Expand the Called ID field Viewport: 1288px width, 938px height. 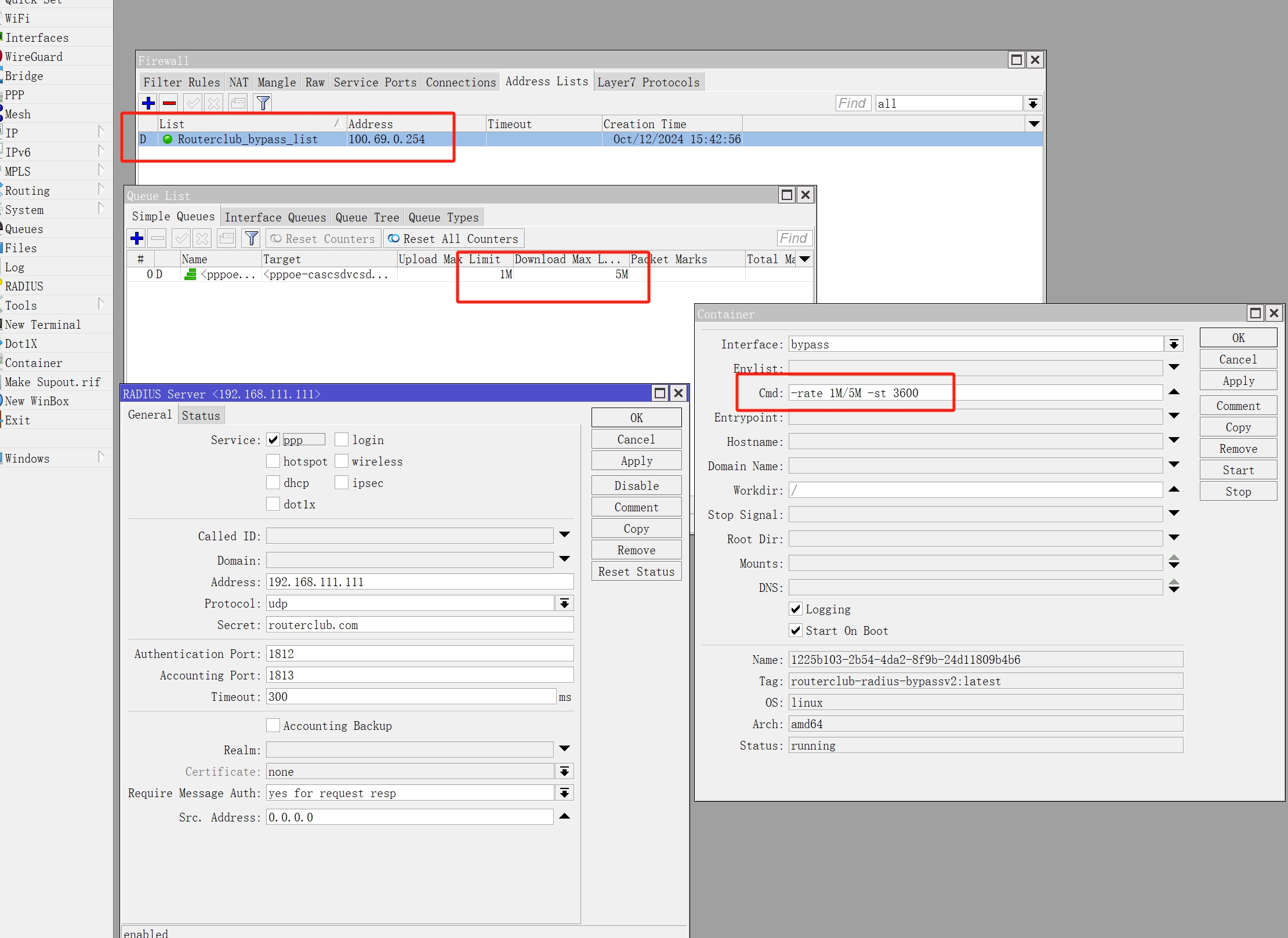[565, 535]
